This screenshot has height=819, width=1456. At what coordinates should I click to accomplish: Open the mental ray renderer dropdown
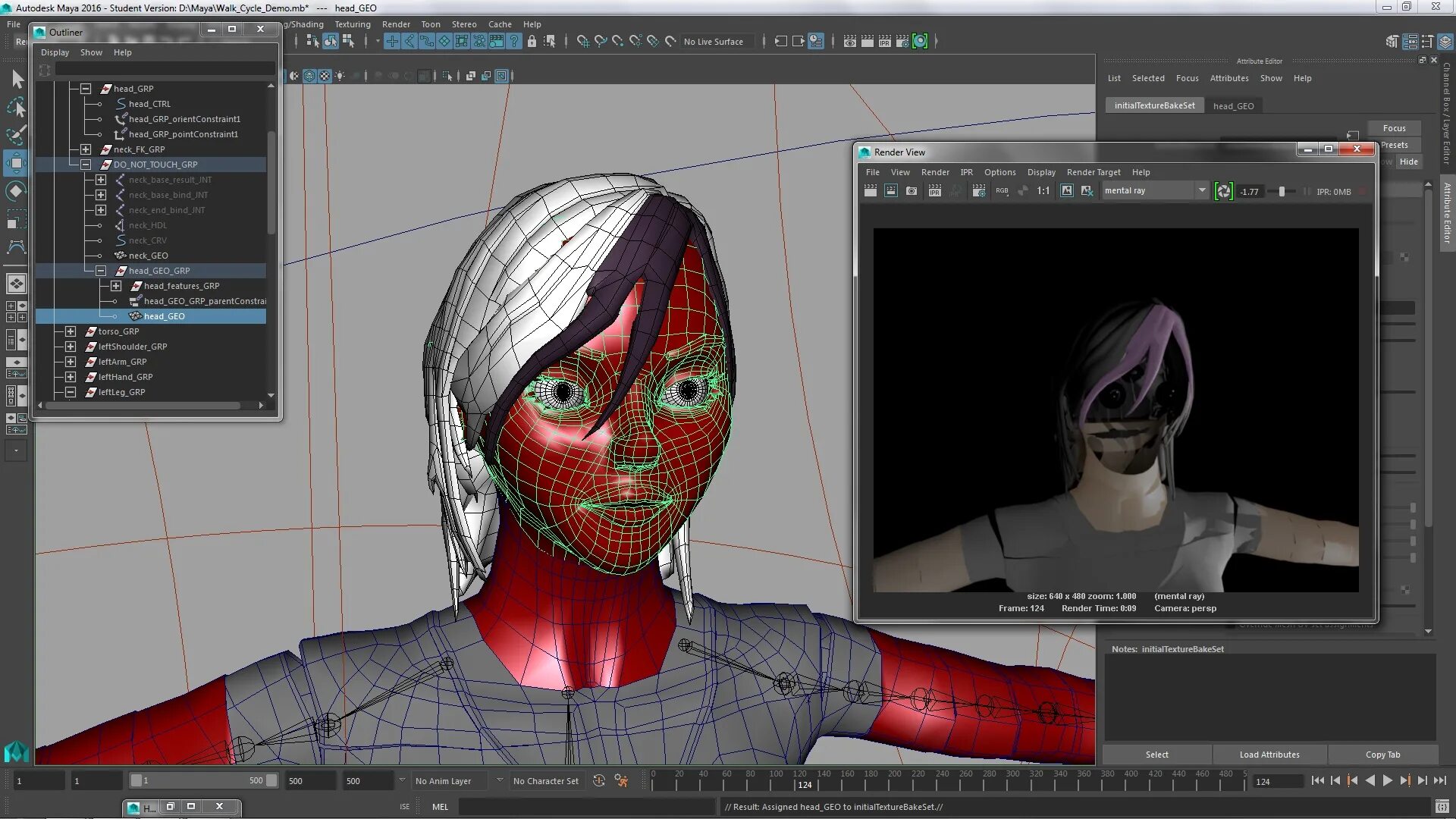coord(1202,191)
